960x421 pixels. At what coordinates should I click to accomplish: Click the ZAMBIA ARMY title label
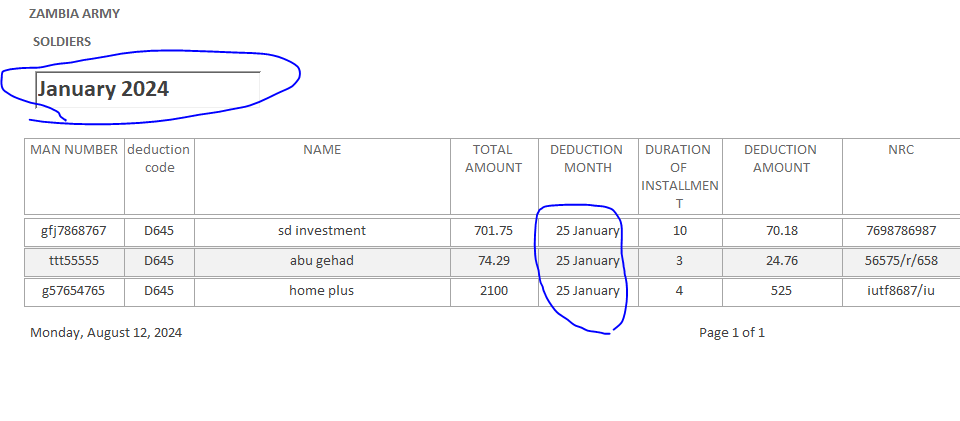coord(76,15)
